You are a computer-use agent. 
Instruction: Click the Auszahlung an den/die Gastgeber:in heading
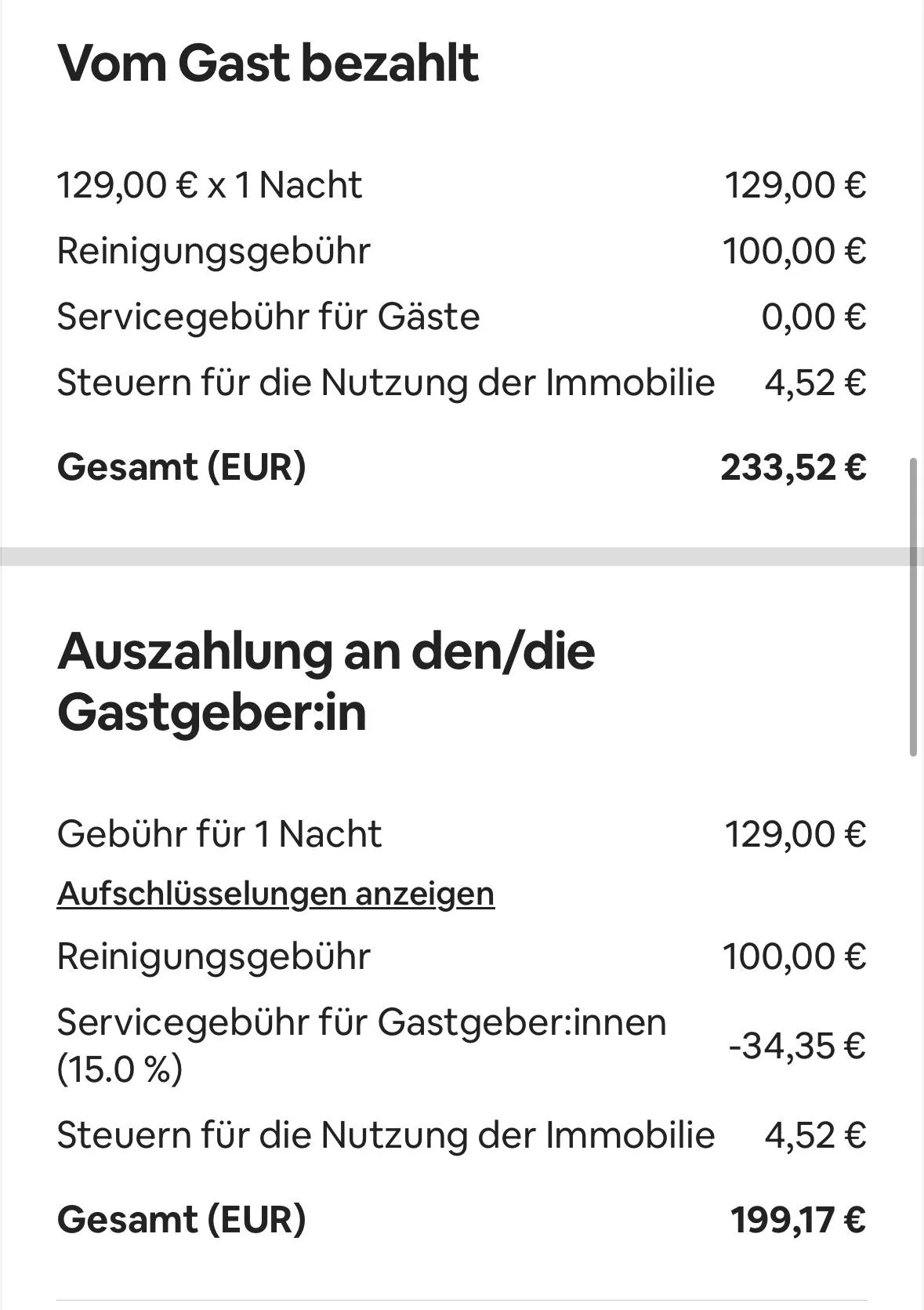326,681
